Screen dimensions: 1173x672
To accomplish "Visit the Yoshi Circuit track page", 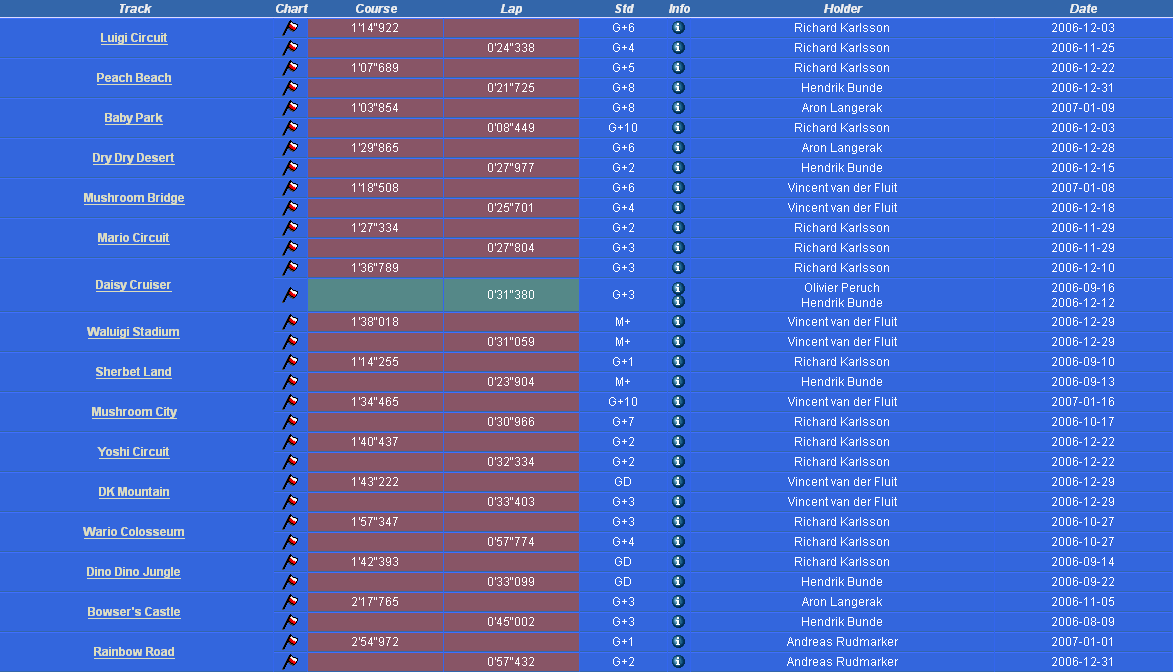I will click(x=133, y=452).
